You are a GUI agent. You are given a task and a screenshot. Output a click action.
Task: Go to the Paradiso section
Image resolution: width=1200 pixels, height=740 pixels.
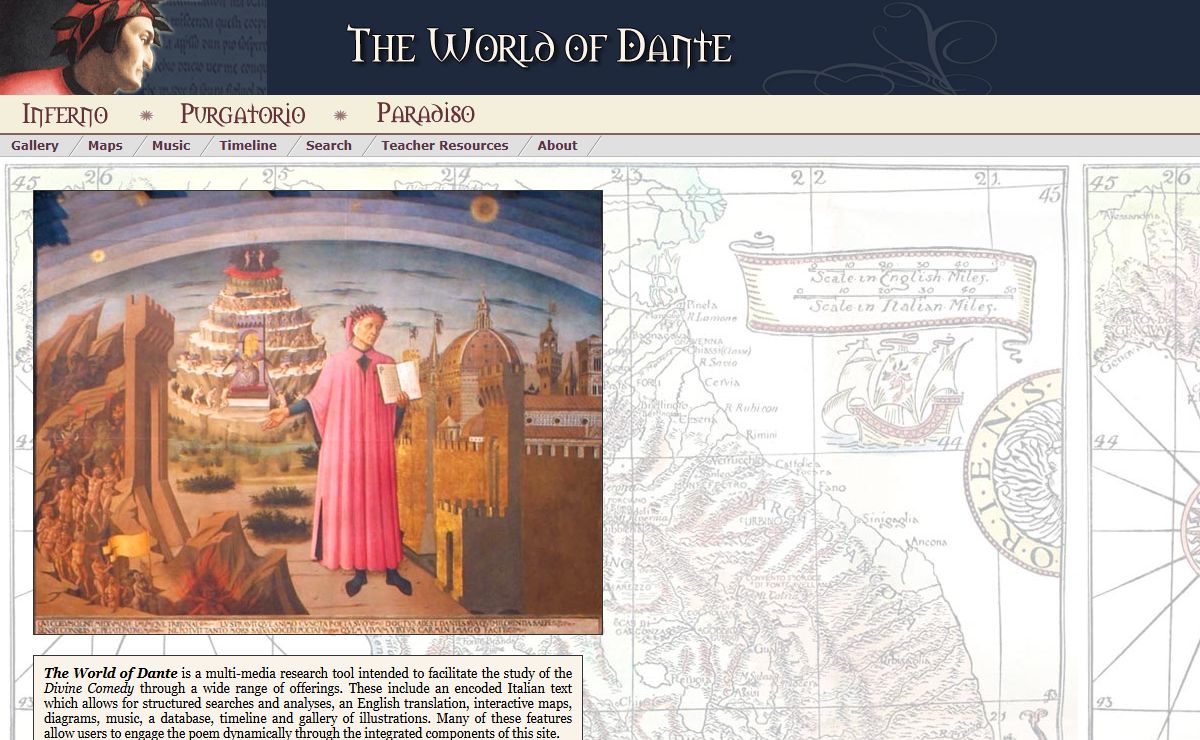[x=425, y=114]
